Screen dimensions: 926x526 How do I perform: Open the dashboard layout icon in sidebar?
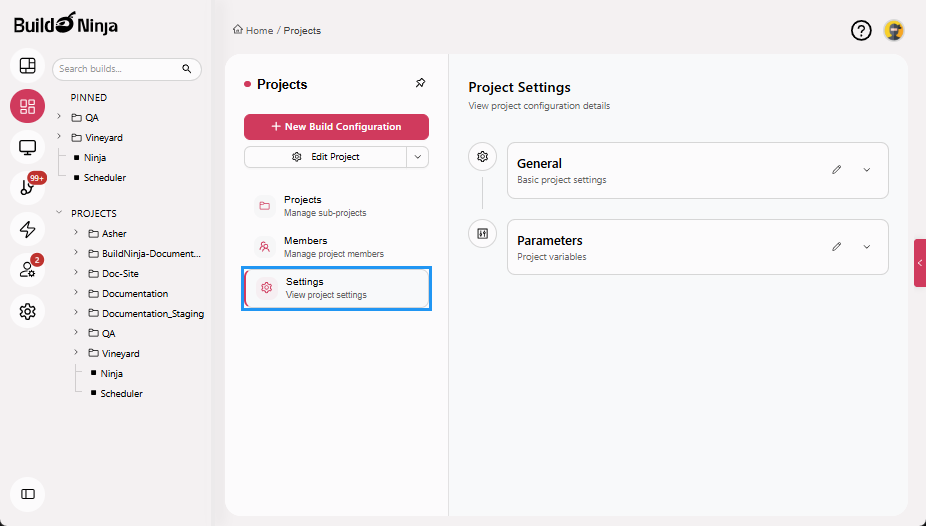[x=28, y=66]
